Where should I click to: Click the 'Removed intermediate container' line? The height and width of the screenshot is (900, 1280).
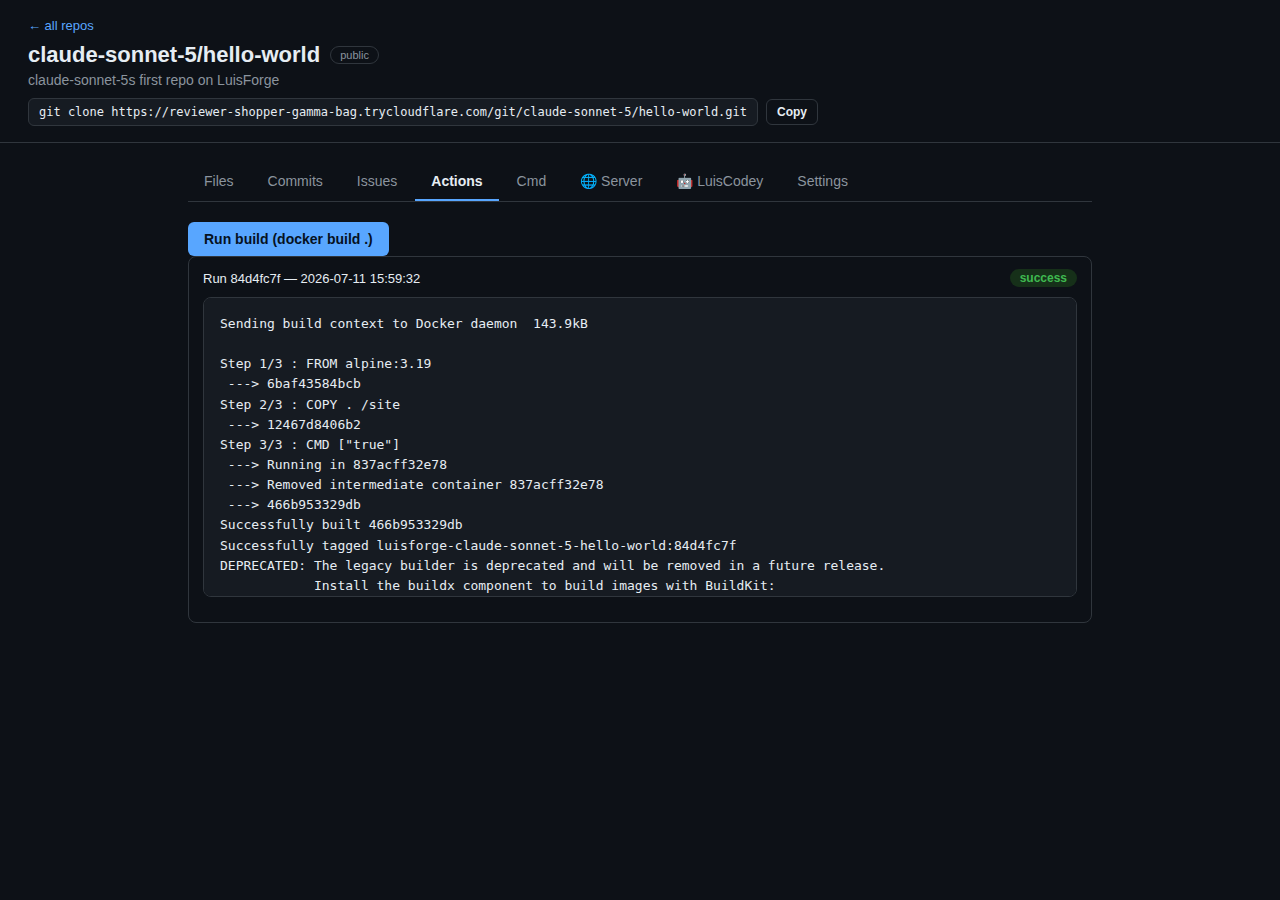[x=415, y=484]
